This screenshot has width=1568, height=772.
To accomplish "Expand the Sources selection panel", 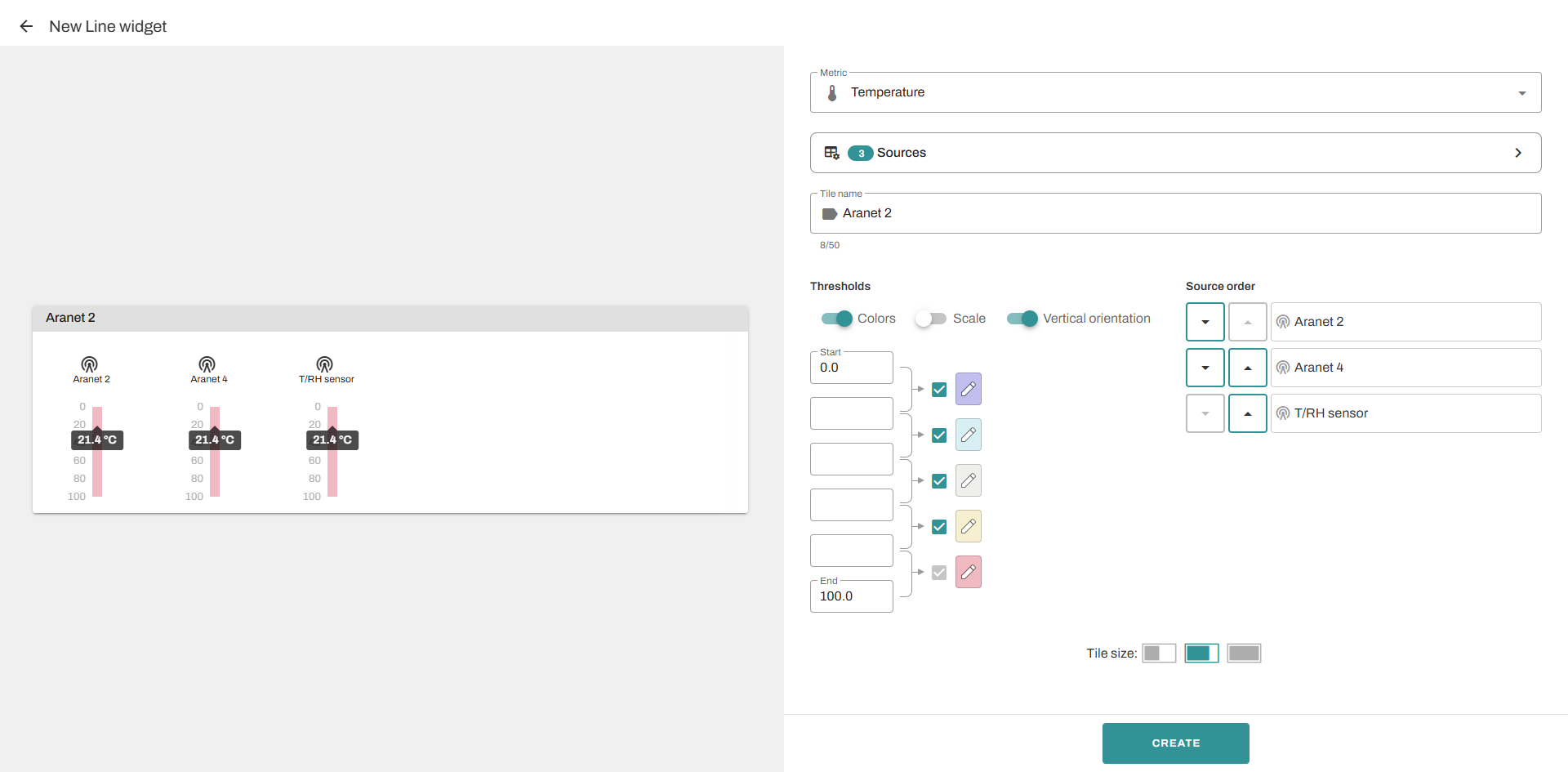I will coord(1175,153).
